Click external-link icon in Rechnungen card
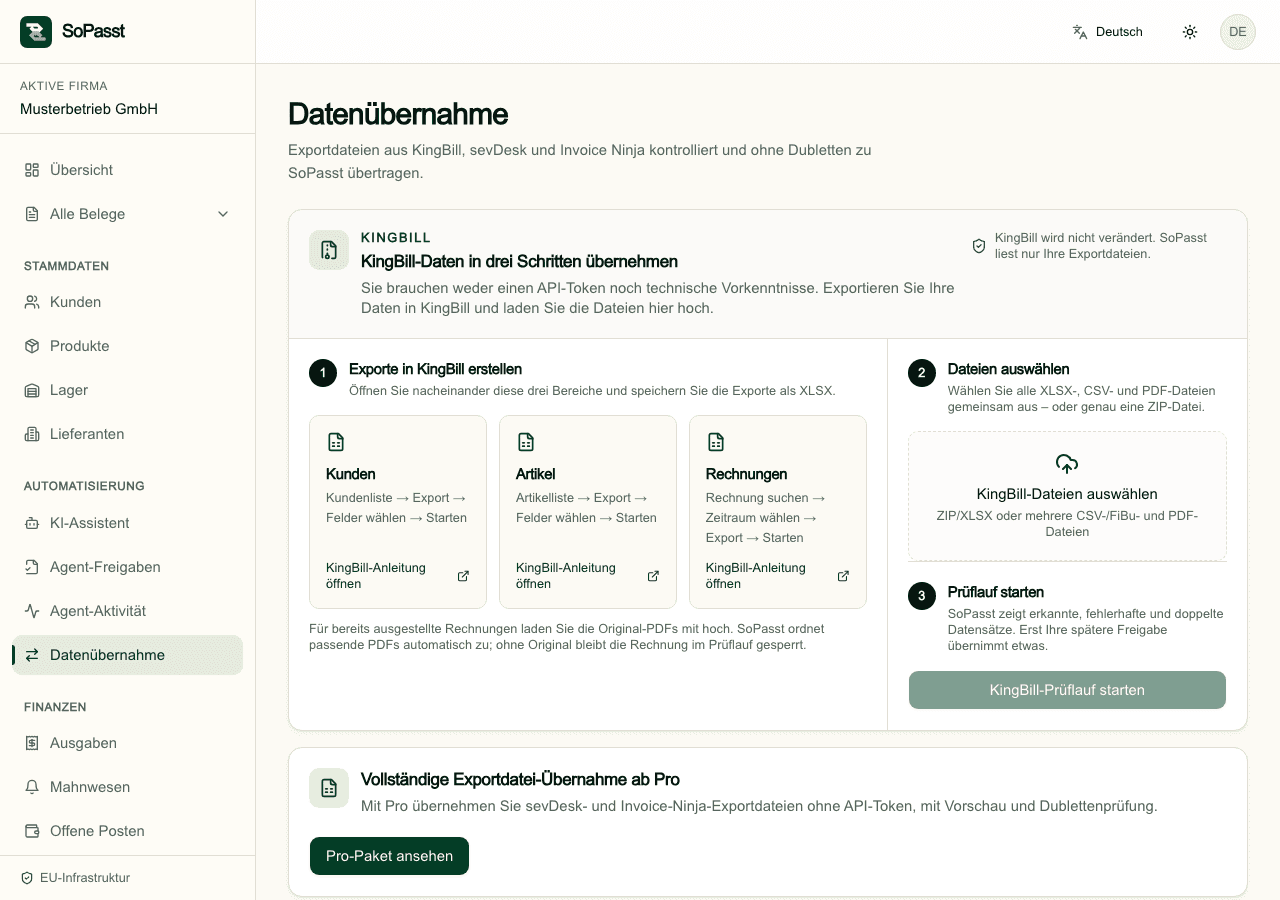The width and height of the screenshot is (1280, 900). click(843, 576)
